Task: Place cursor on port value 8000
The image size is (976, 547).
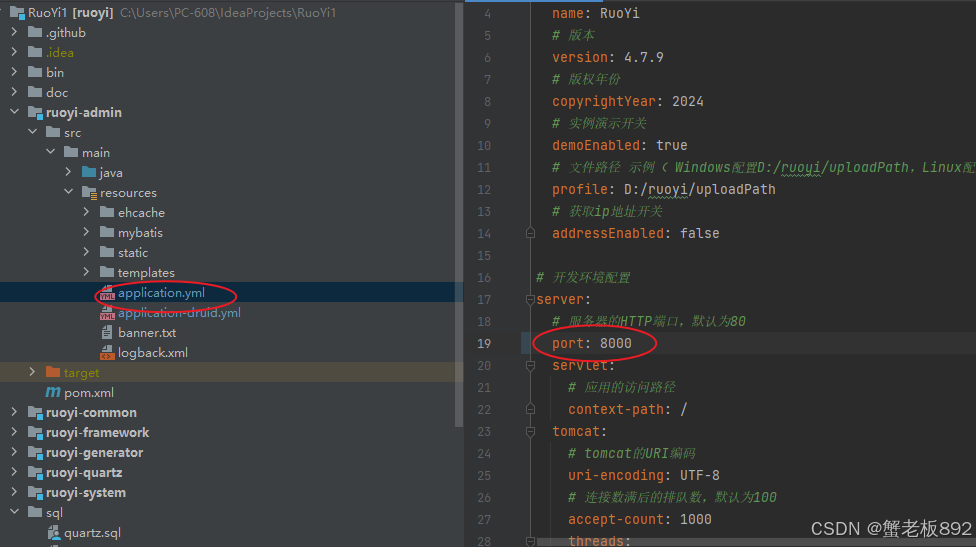Action: 616,344
